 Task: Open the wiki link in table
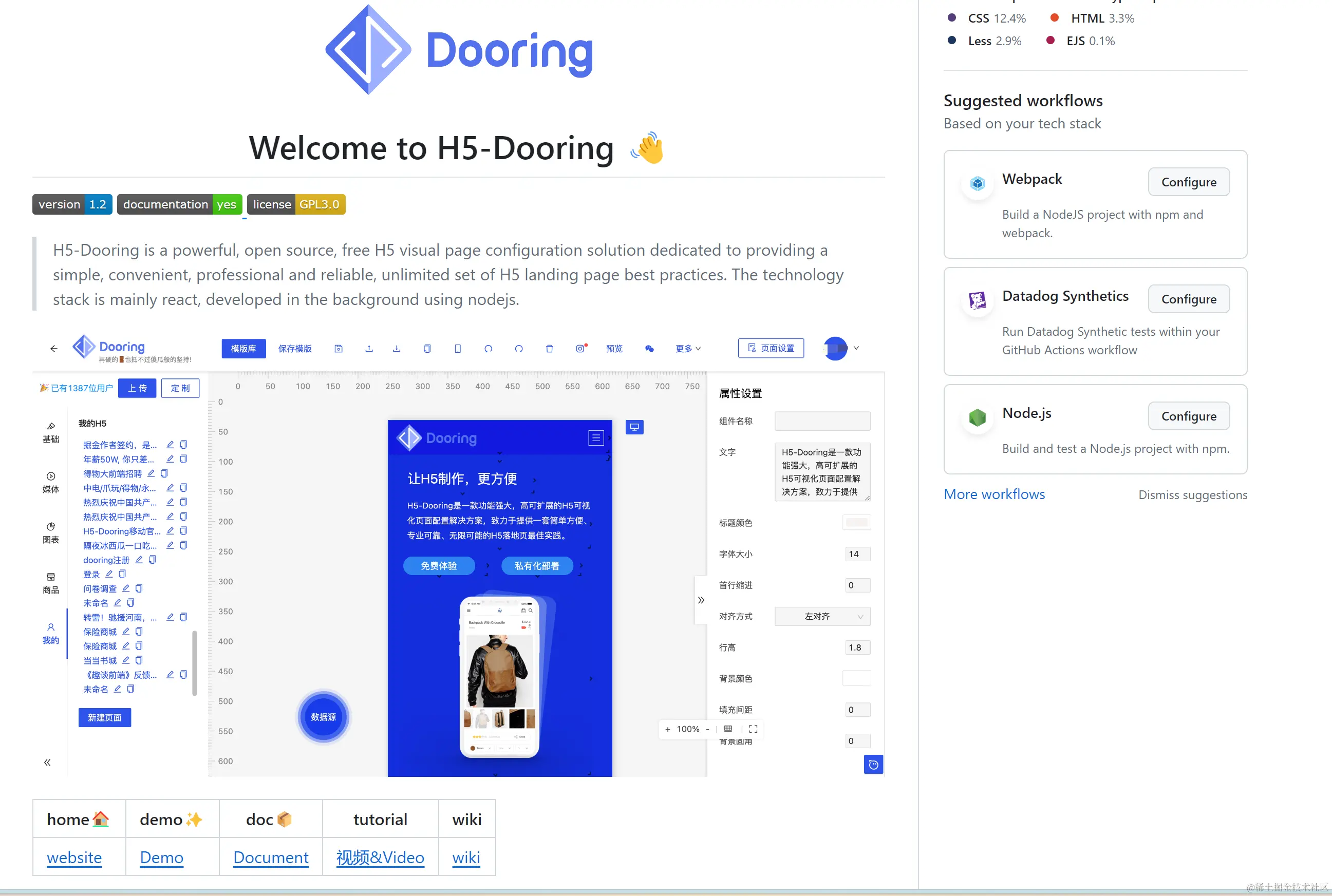(x=466, y=857)
